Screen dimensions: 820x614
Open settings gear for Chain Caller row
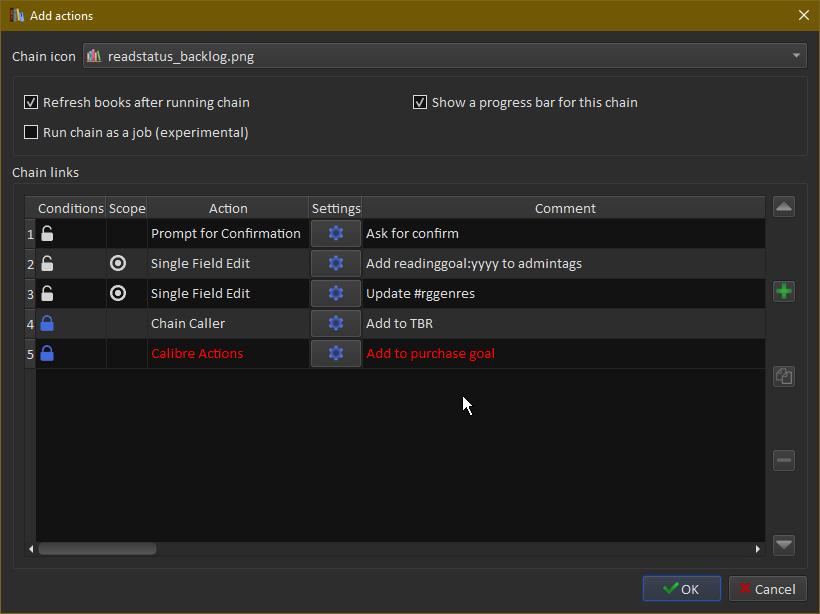(x=336, y=323)
